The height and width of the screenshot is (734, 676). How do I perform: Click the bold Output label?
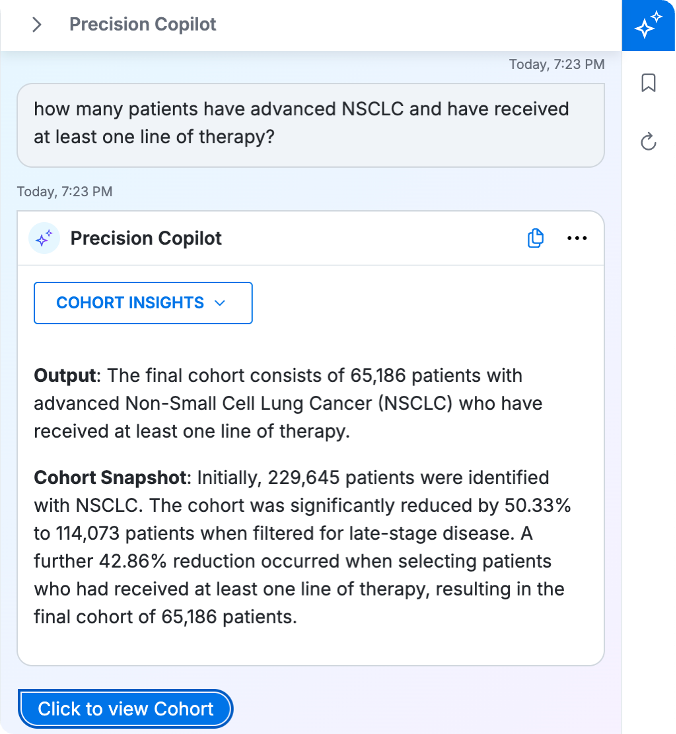[x=66, y=376]
